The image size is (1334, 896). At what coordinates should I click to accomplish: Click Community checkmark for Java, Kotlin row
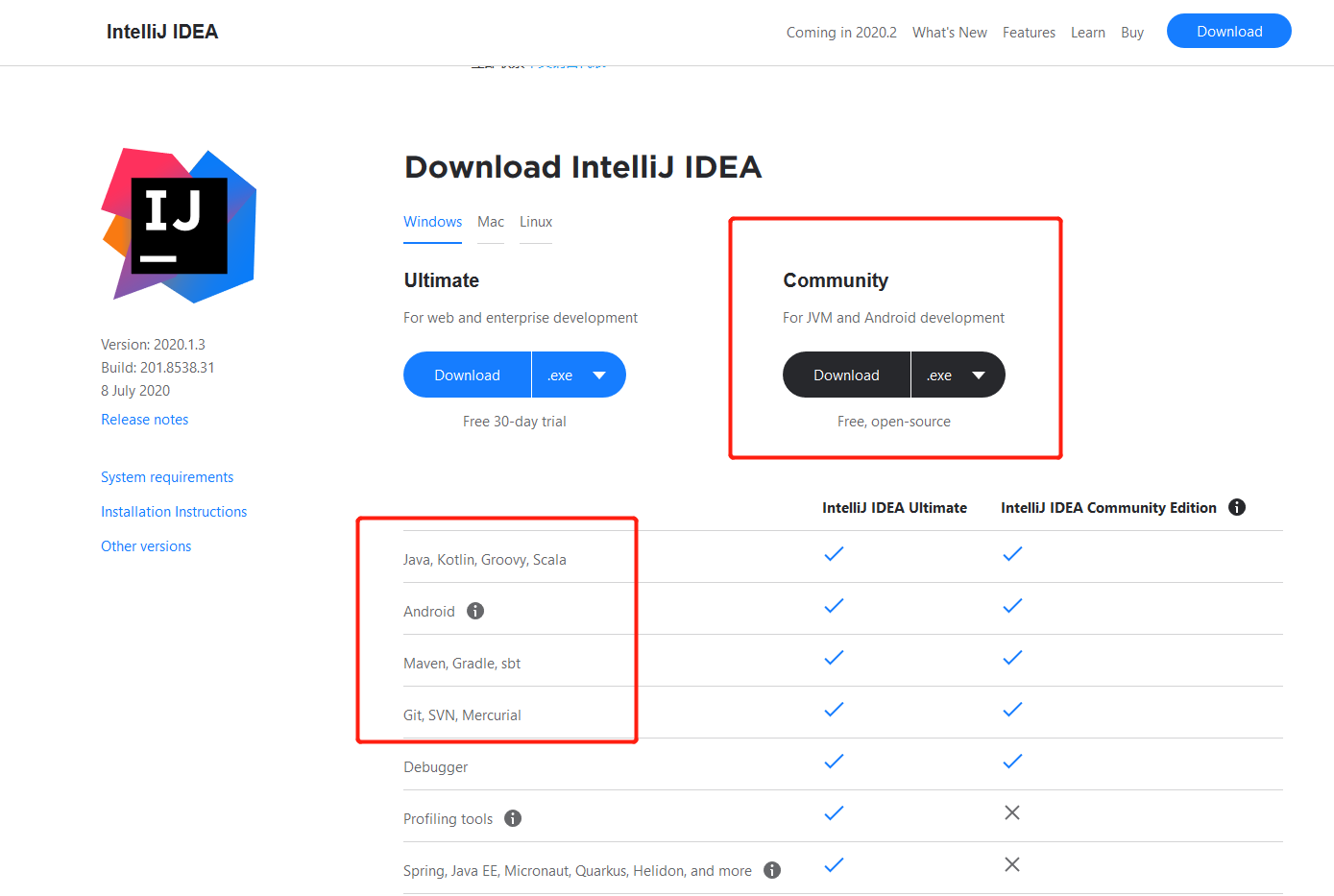(x=1012, y=554)
